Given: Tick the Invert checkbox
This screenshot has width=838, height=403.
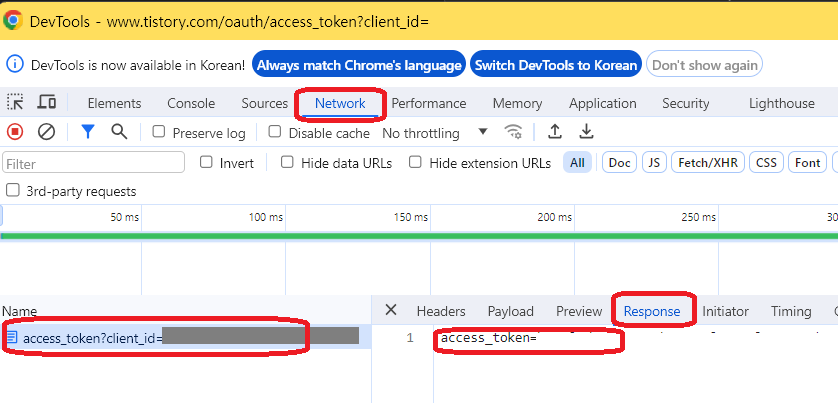Looking at the screenshot, I should (x=206, y=162).
